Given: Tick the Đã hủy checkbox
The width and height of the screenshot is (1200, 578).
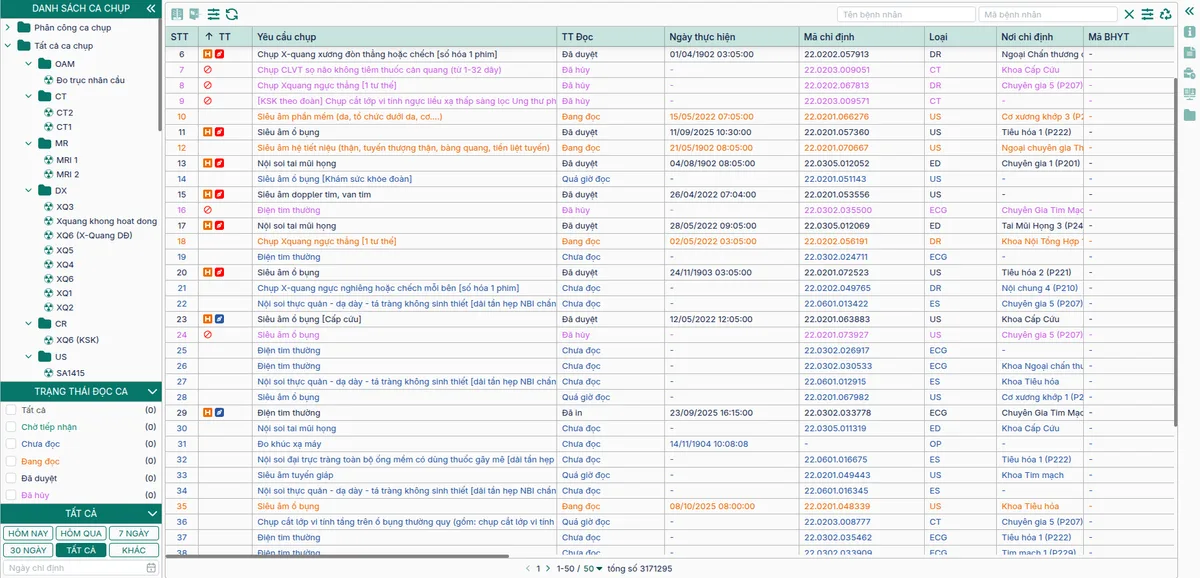Looking at the screenshot, I should [10, 495].
